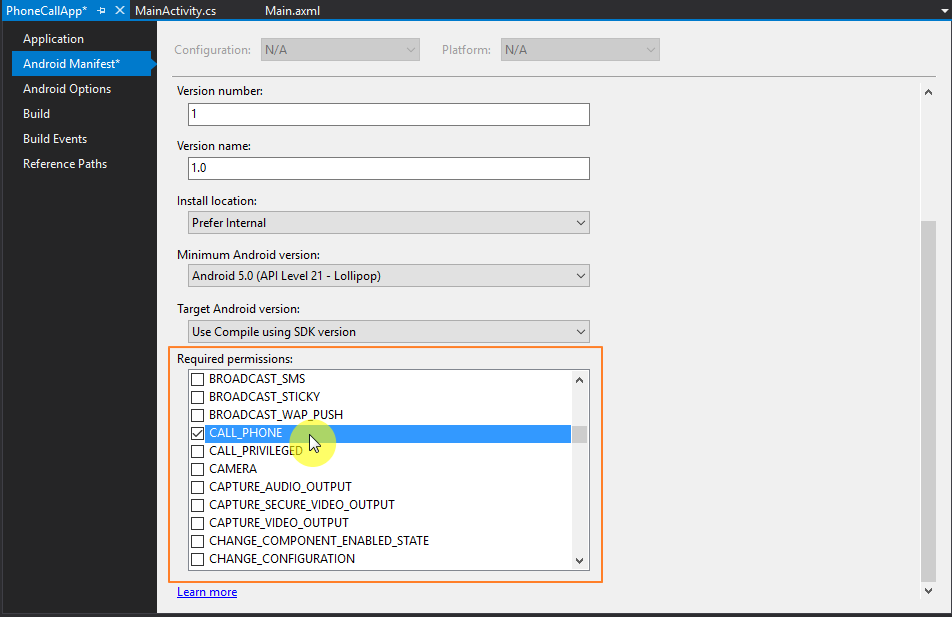952x617 pixels.
Task: Click the page vertical scrollbar thumb
Action: click(x=928, y=401)
